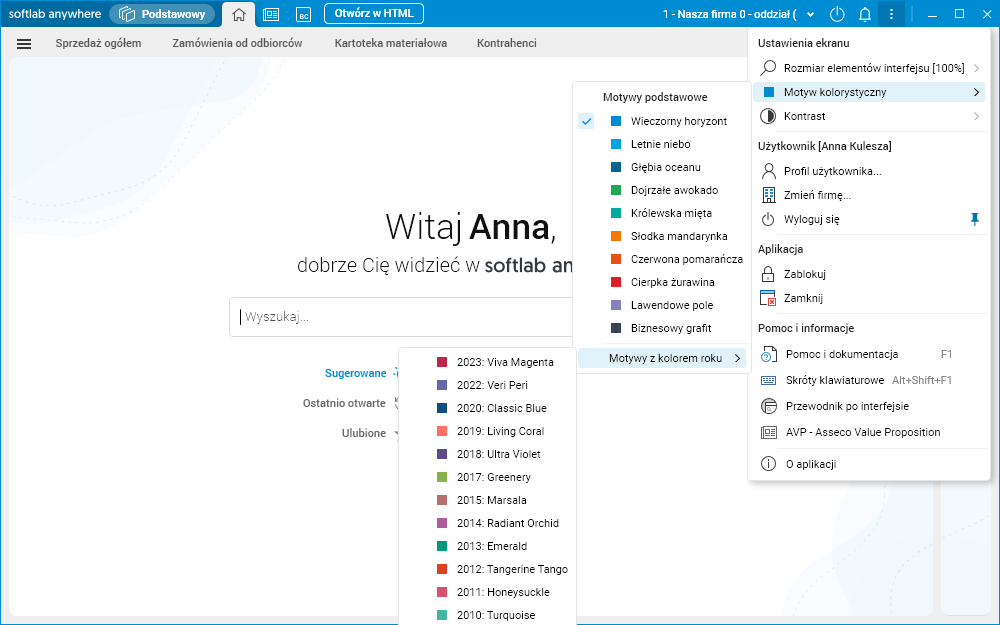Screen dimensions: 1000x625
Task: Click the keyboard shortcuts icon
Action: point(768,380)
